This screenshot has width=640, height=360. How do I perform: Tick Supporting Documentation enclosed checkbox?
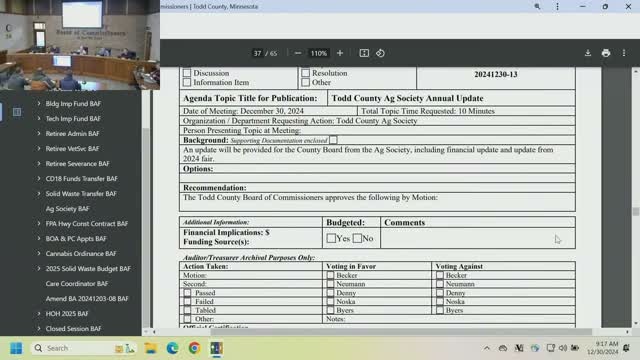[333, 140]
